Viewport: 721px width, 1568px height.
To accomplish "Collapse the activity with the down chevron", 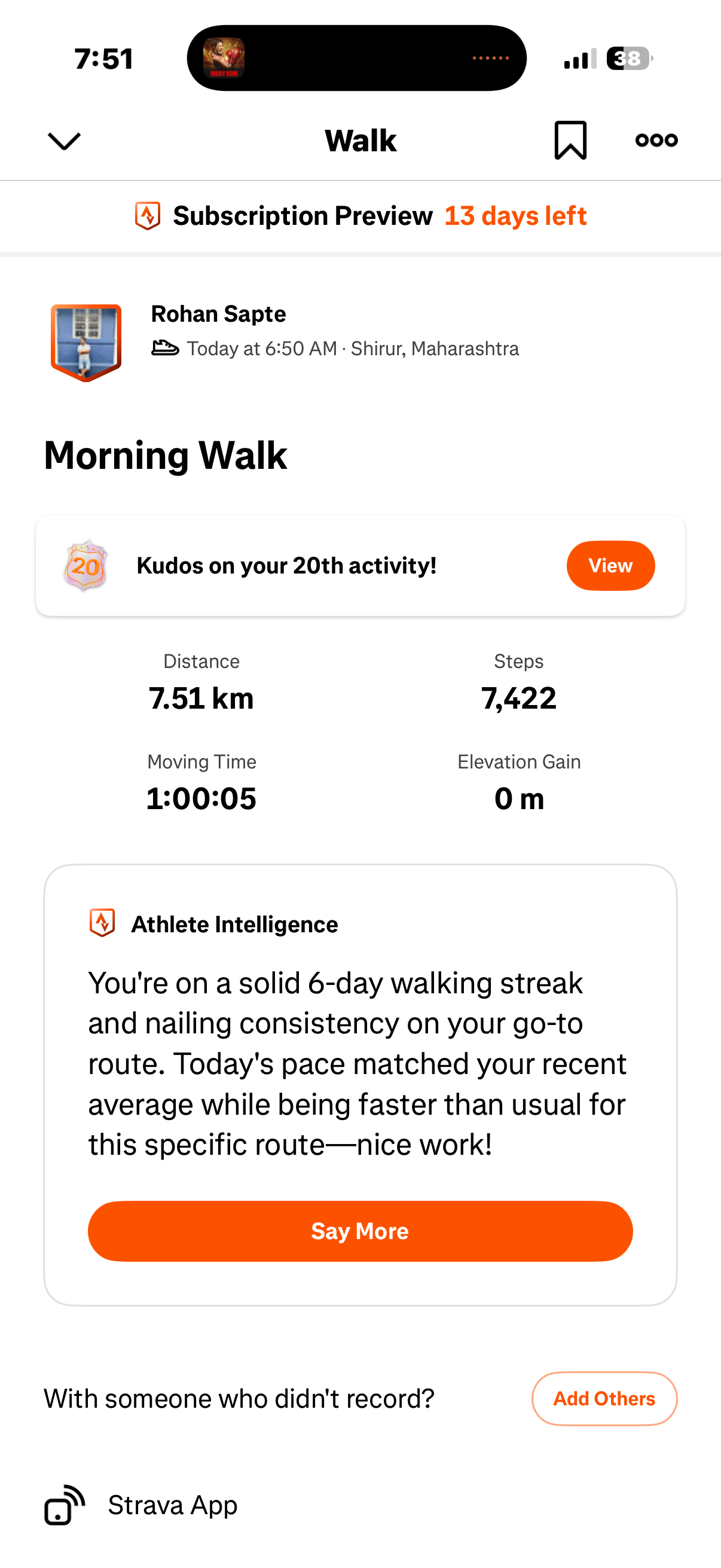I will pyautogui.click(x=64, y=141).
